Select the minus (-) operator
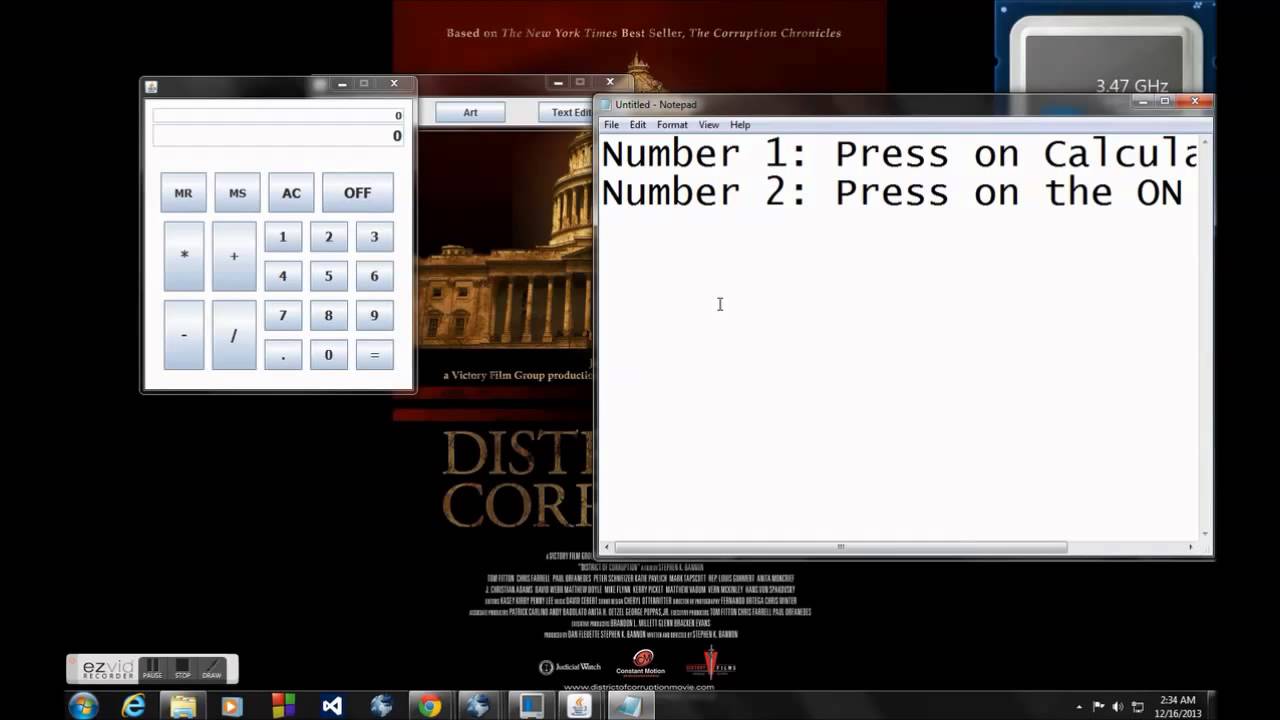This screenshot has width=1280, height=720. 184,335
